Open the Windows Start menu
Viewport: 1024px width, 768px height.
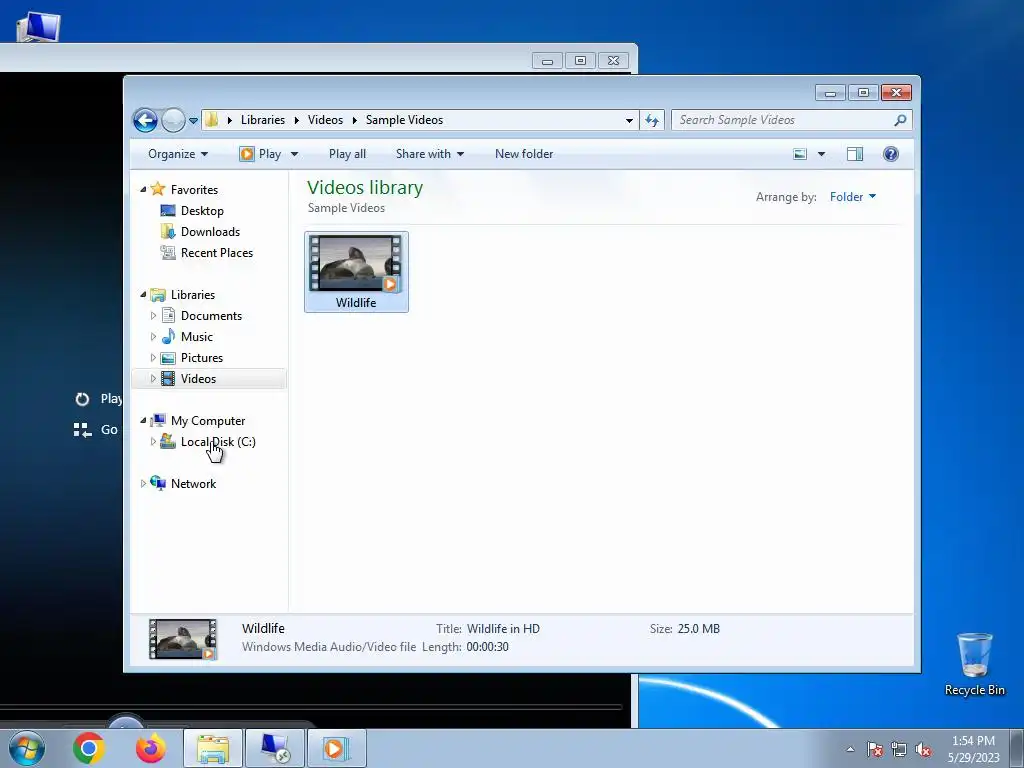[x=27, y=748]
